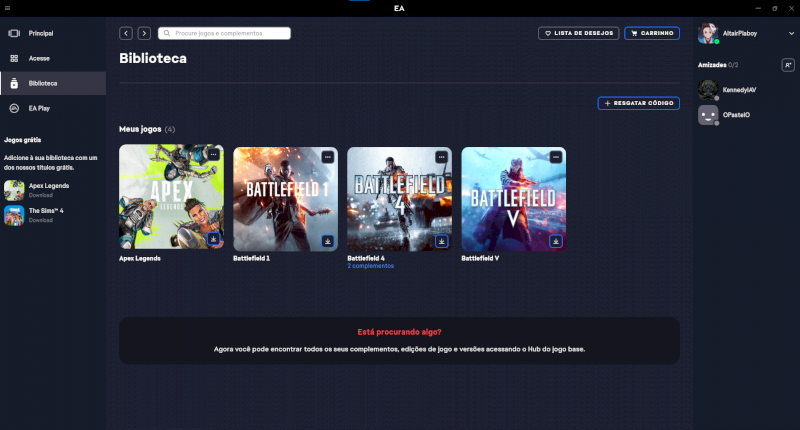Download Battlefield 4 via its download icon
Viewport: 800px width, 430px height.
coord(441,241)
